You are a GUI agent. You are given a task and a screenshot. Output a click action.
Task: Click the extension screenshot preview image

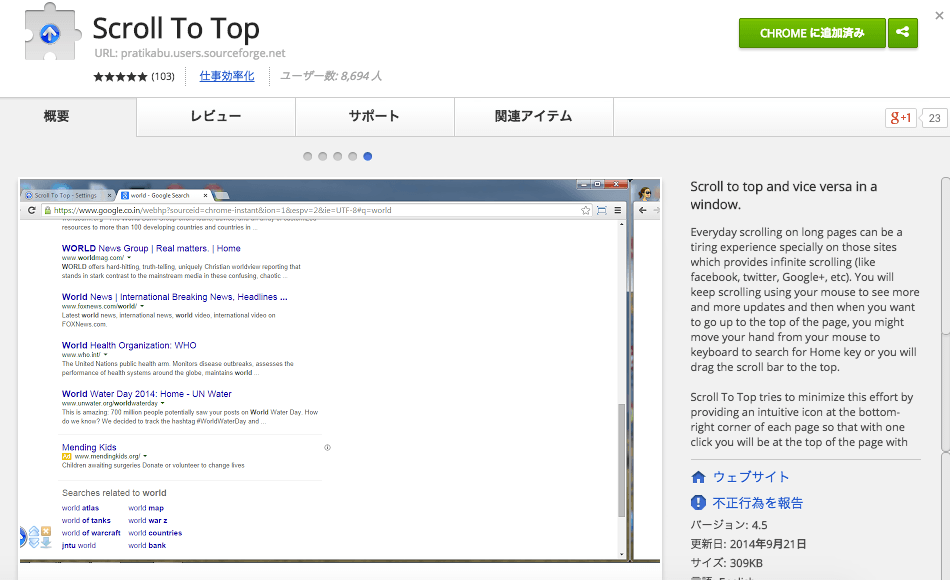tap(340, 370)
